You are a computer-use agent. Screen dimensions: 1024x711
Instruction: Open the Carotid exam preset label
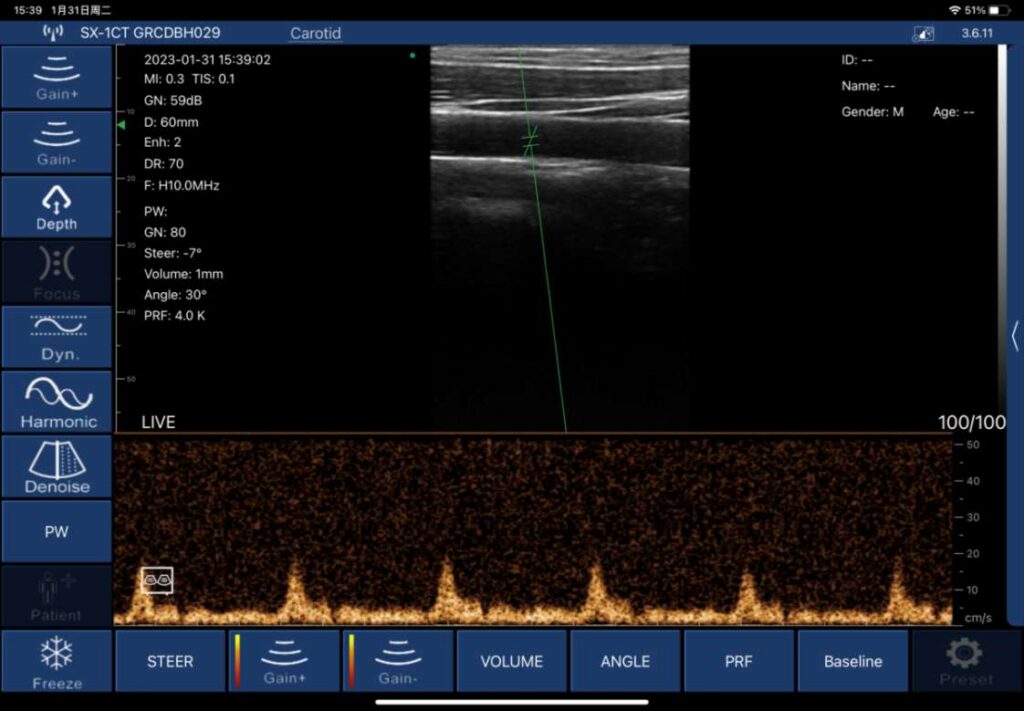[x=315, y=33]
